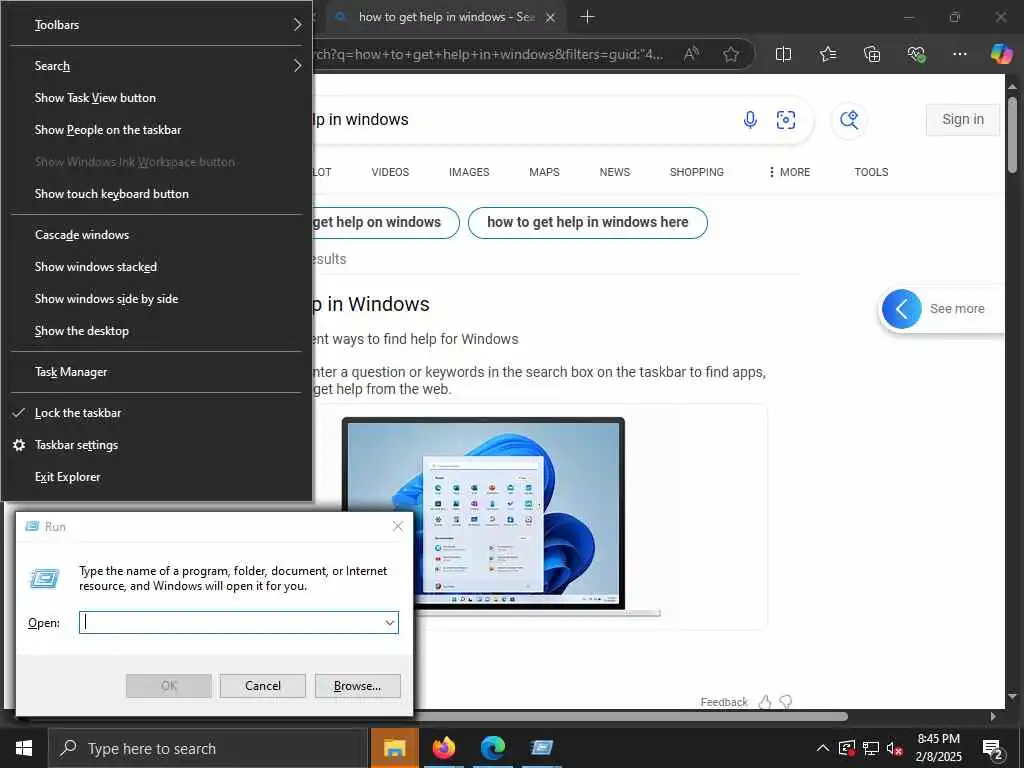Close the 'how to get help' tab
Viewport: 1024px width, 768px height.
551,18
